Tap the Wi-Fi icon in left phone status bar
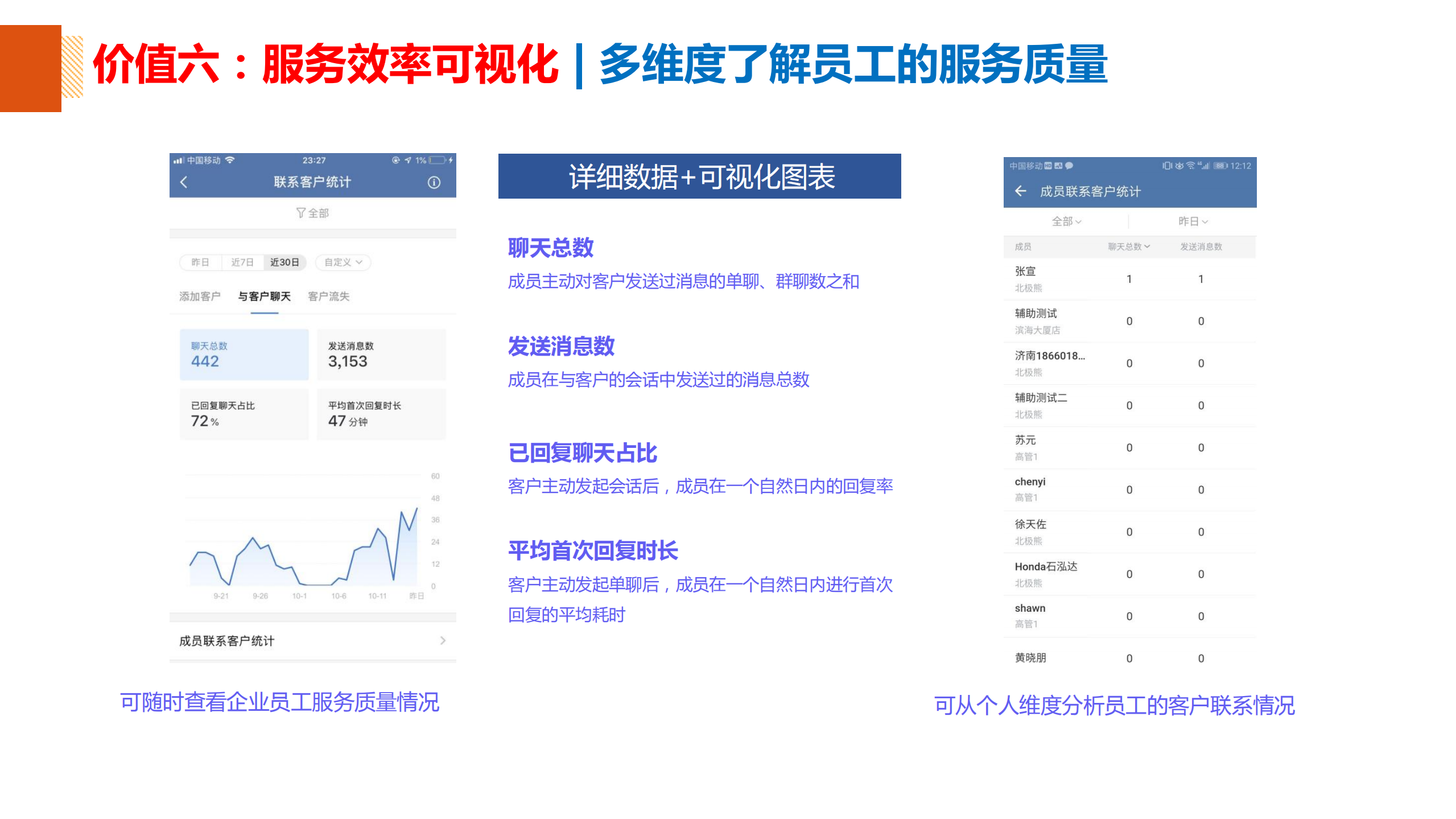1456x819 pixels. click(x=230, y=160)
